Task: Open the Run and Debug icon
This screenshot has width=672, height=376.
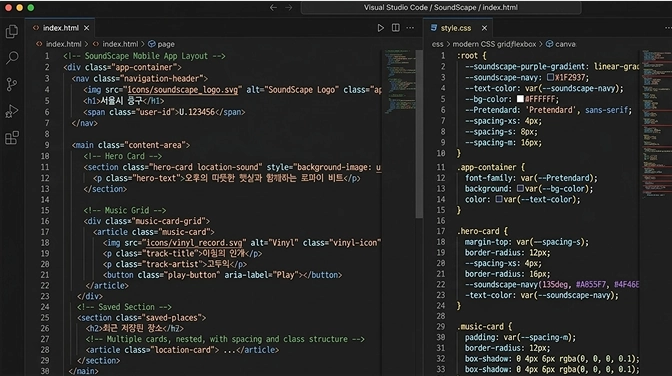Action: 12,111
